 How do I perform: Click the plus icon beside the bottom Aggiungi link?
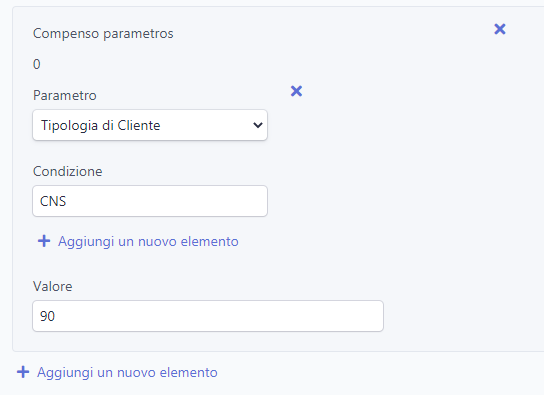click(23, 372)
